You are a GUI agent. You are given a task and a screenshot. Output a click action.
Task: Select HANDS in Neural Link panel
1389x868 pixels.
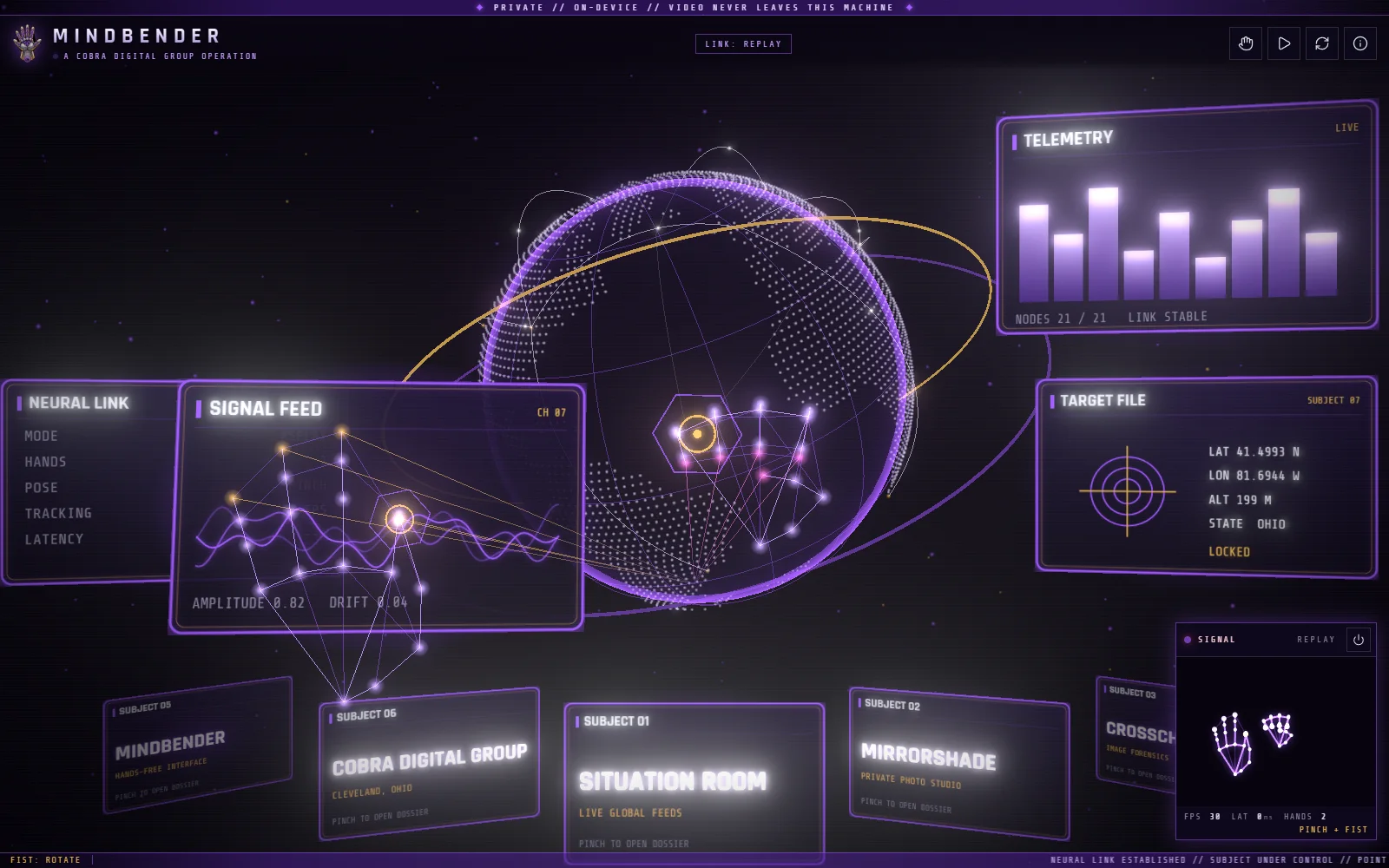[45, 462]
